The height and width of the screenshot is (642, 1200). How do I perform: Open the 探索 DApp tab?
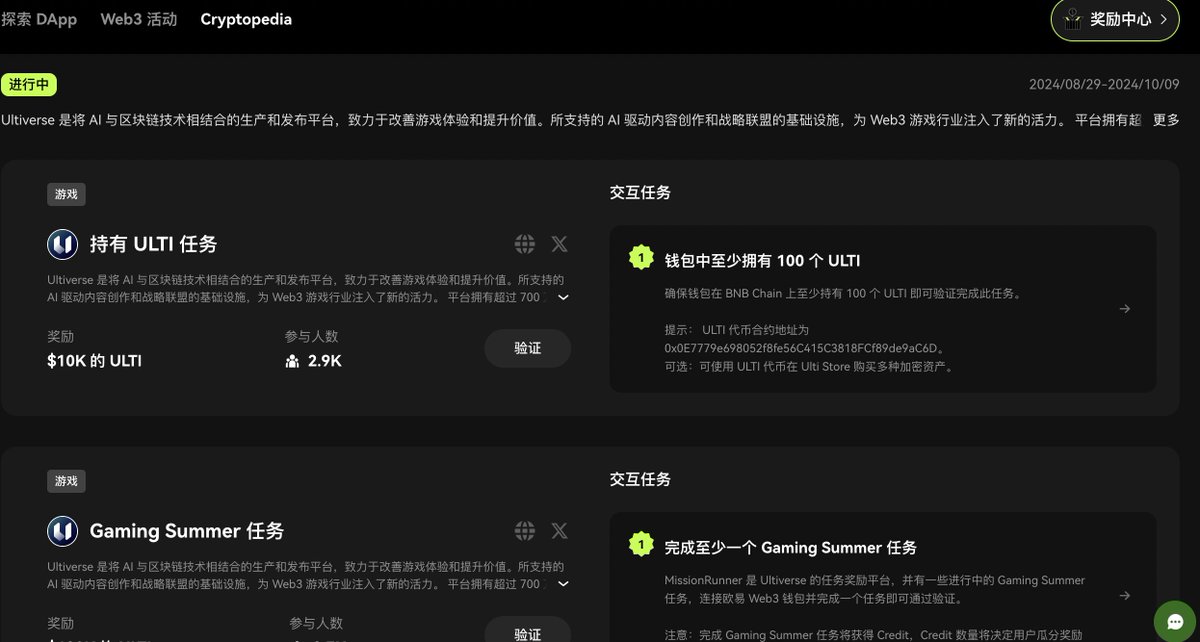point(39,19)
